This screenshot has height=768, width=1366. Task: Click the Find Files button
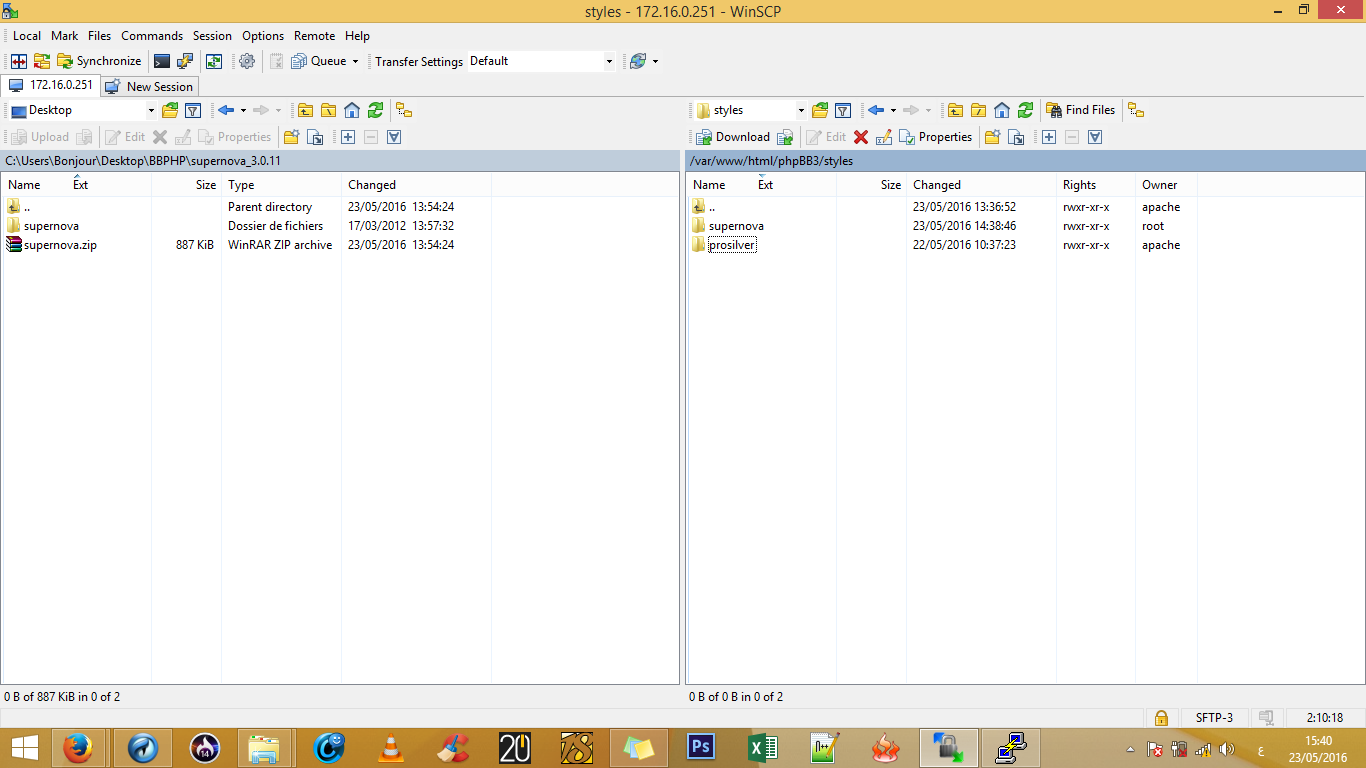[x=1080, y=110]
